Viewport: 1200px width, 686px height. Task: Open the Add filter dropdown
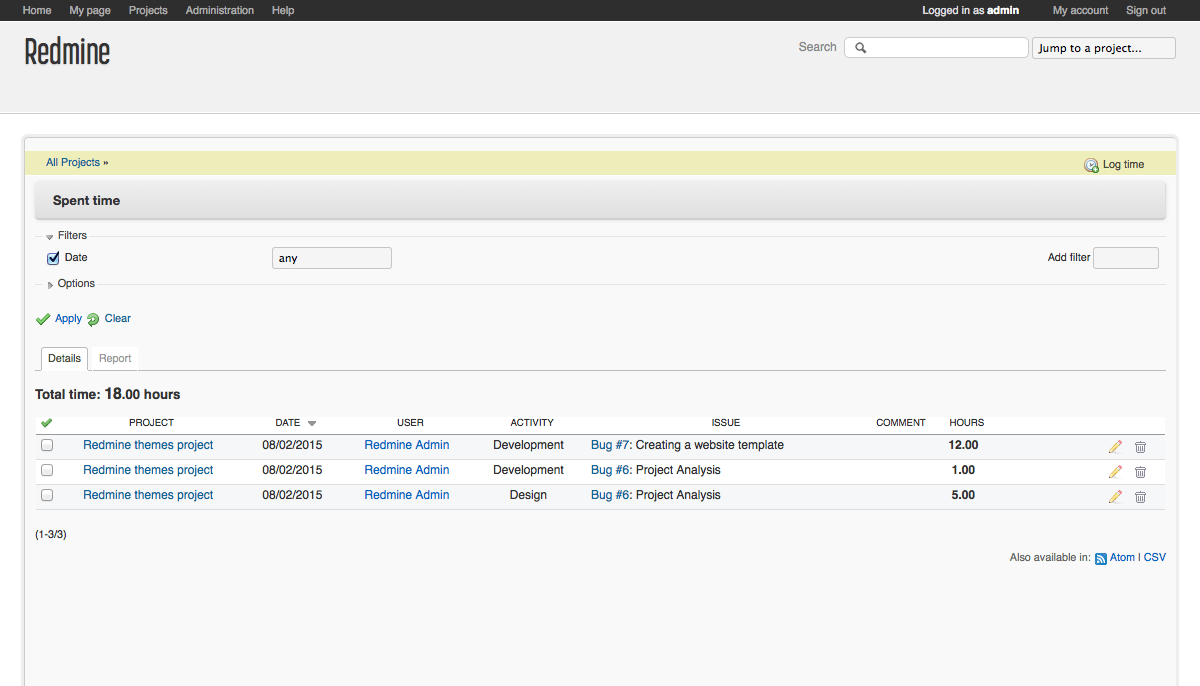click(1126, 258)
